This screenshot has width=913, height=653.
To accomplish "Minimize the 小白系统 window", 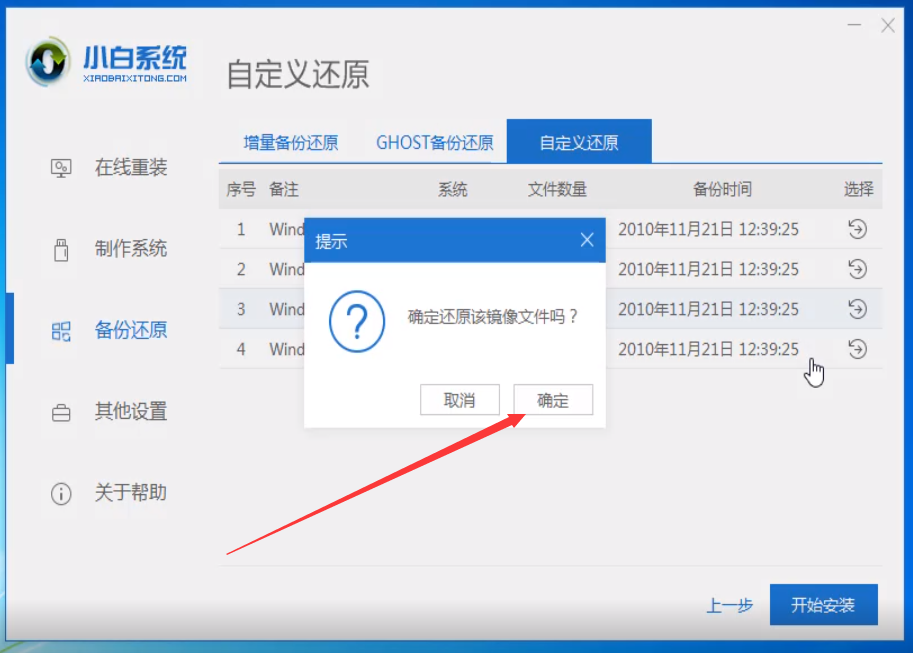I will tap(853, 26).
